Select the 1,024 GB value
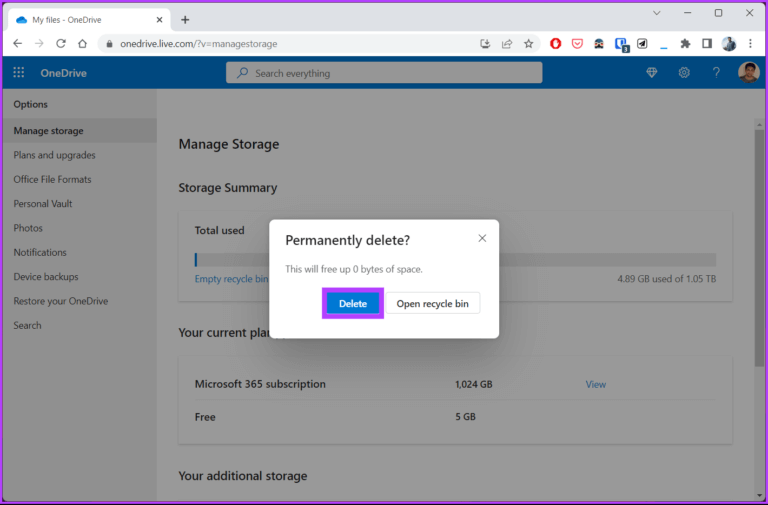The width and height of the screenshot is (768, 505). 474,385
